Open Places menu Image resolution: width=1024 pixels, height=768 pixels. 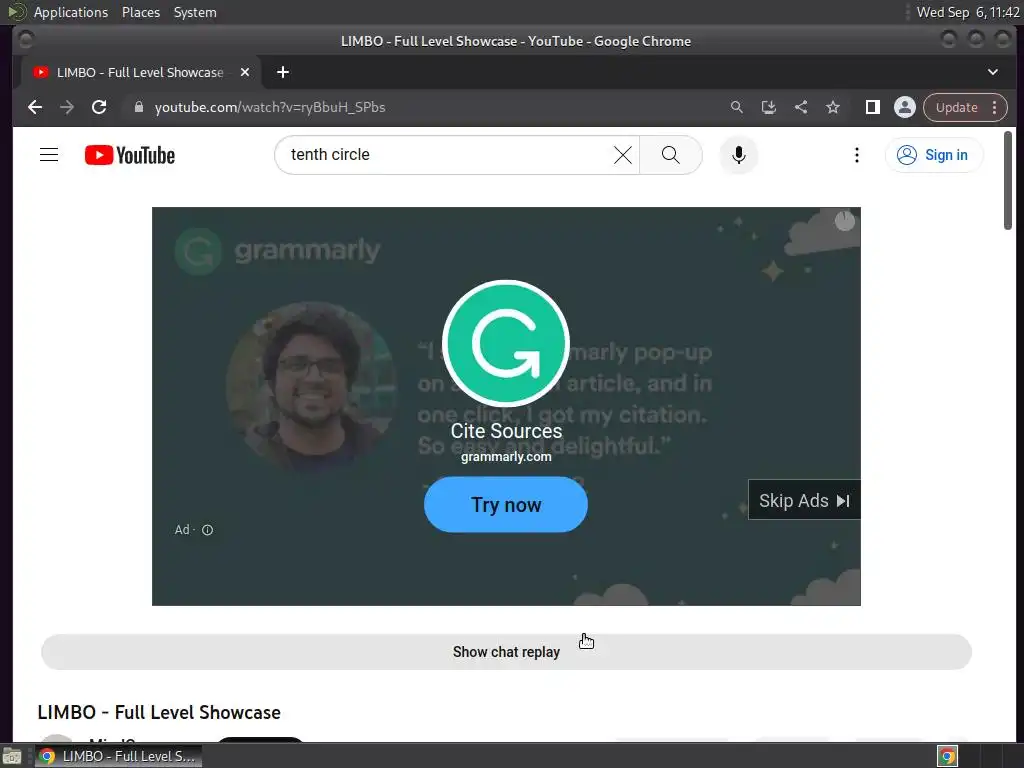click(141, 12)
